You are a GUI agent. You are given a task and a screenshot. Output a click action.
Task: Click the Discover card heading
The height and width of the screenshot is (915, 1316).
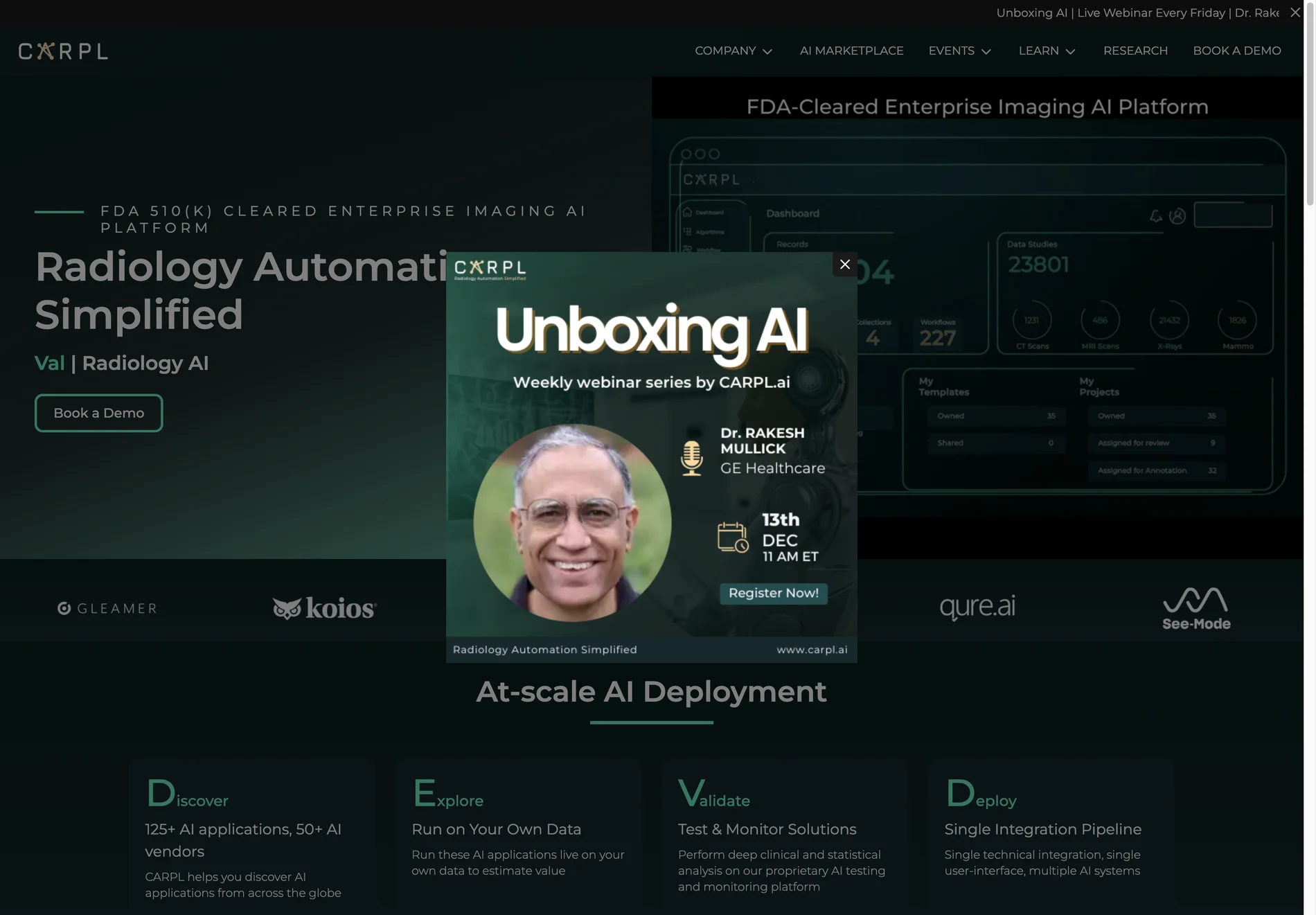187,793
